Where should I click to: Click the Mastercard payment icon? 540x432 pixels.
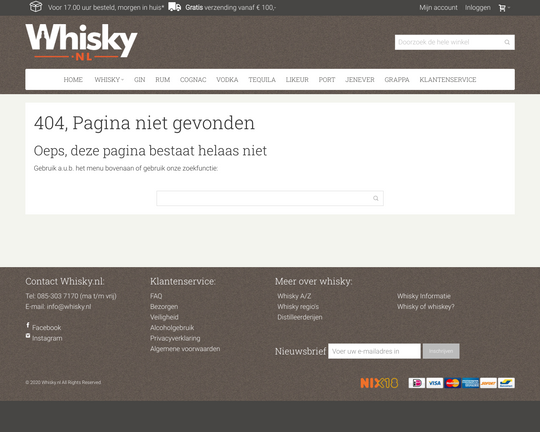click(453, 383)
